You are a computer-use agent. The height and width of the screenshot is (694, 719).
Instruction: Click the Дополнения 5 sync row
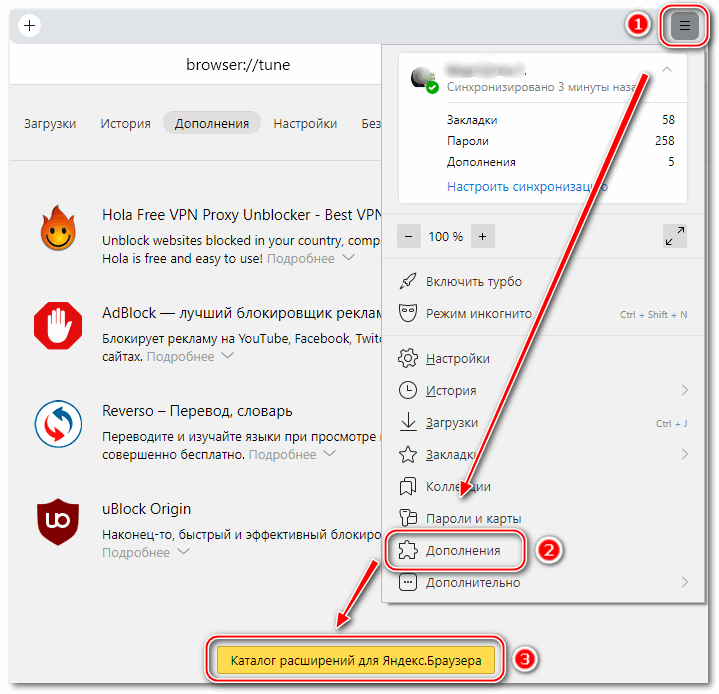560,162
